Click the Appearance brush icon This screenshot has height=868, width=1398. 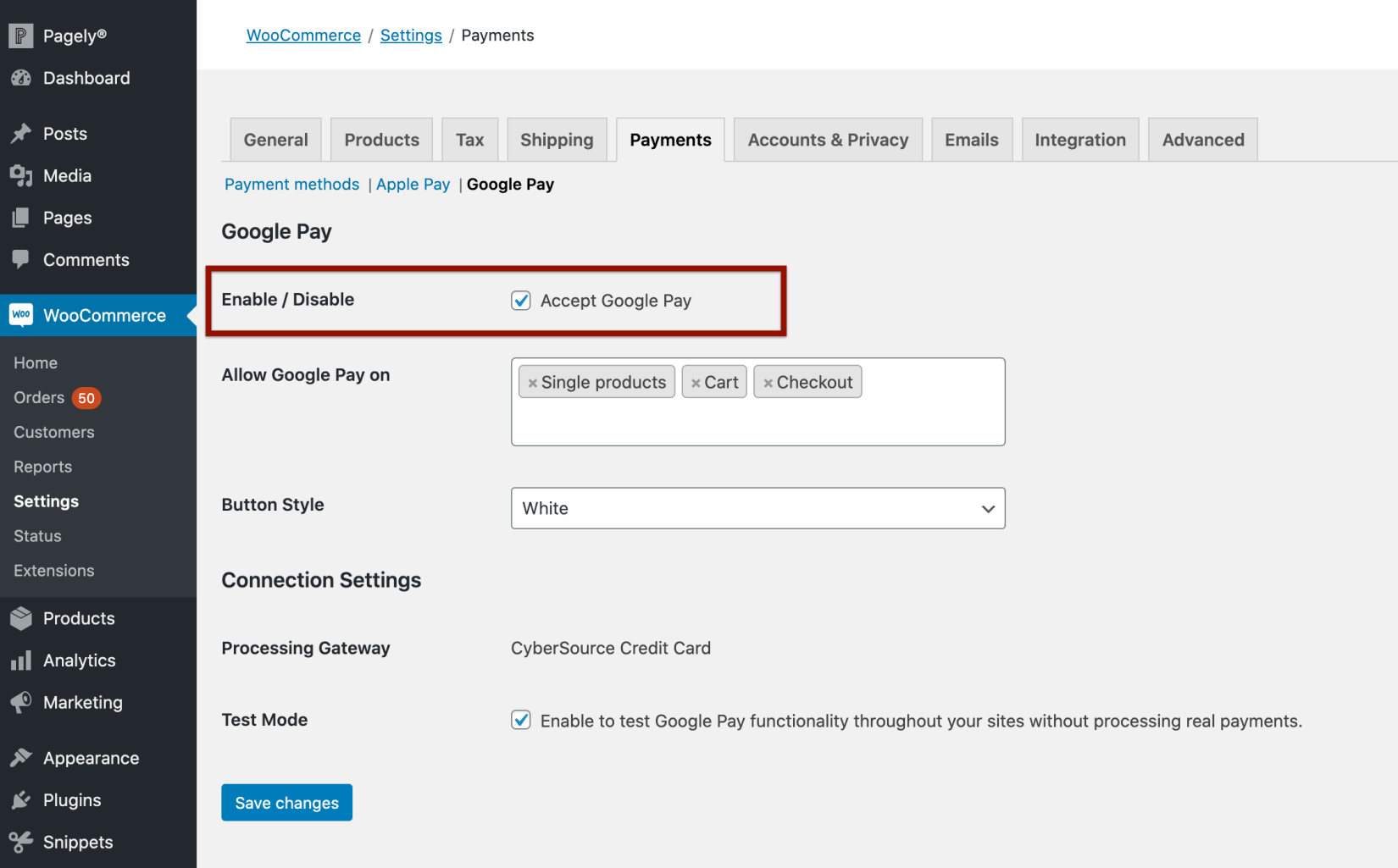[21, 757]
